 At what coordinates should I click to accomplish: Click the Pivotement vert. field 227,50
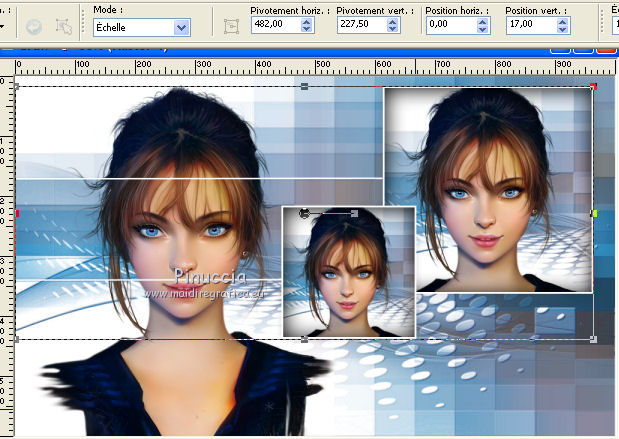pos(362,24)
